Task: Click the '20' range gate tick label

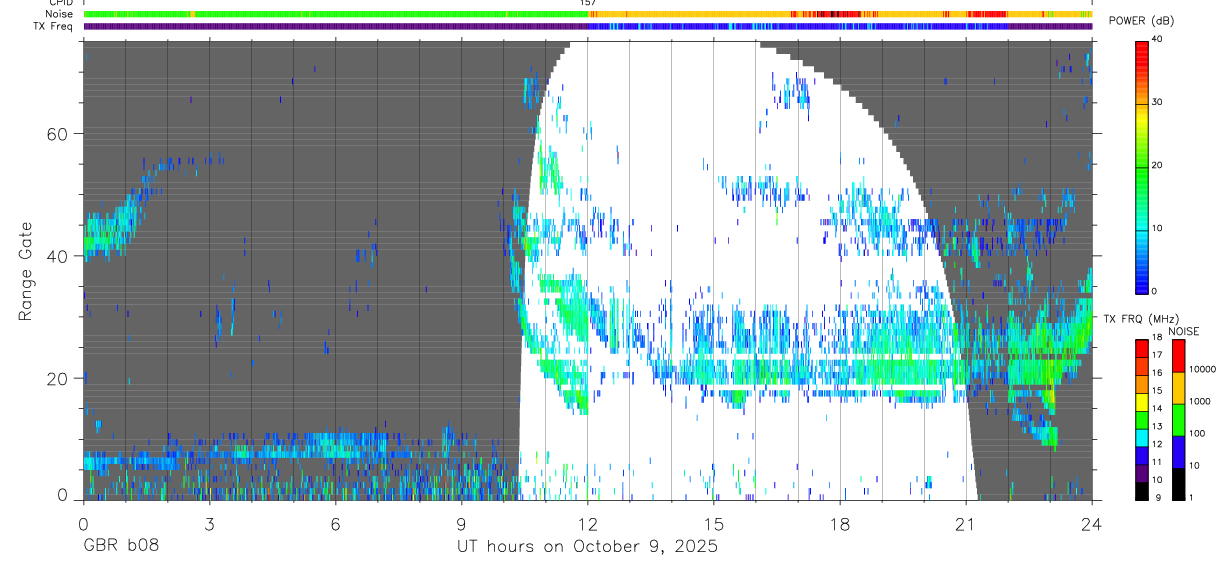Action: tap(57, 379)
